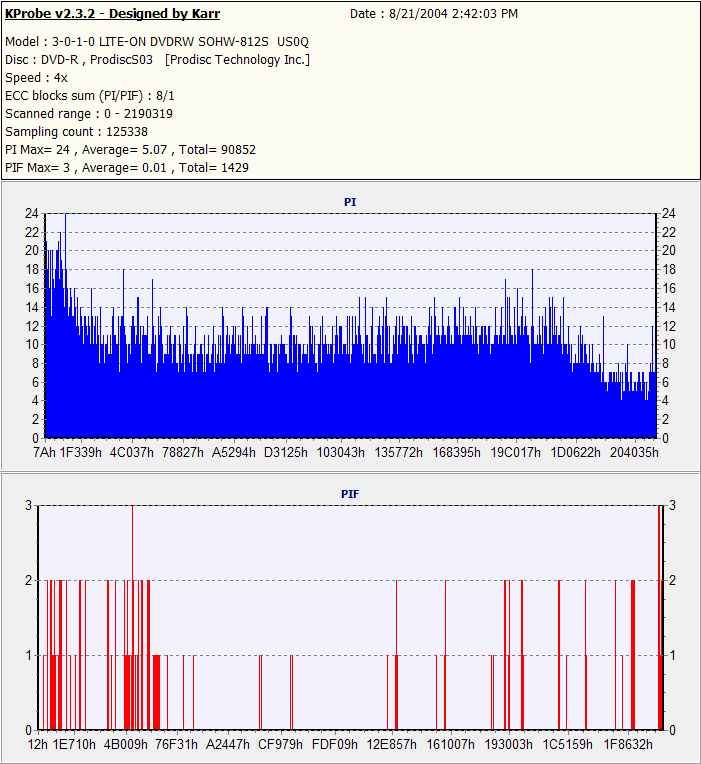
Task: Click the 161007h label on PIF axis
Action: coord(451,745)
